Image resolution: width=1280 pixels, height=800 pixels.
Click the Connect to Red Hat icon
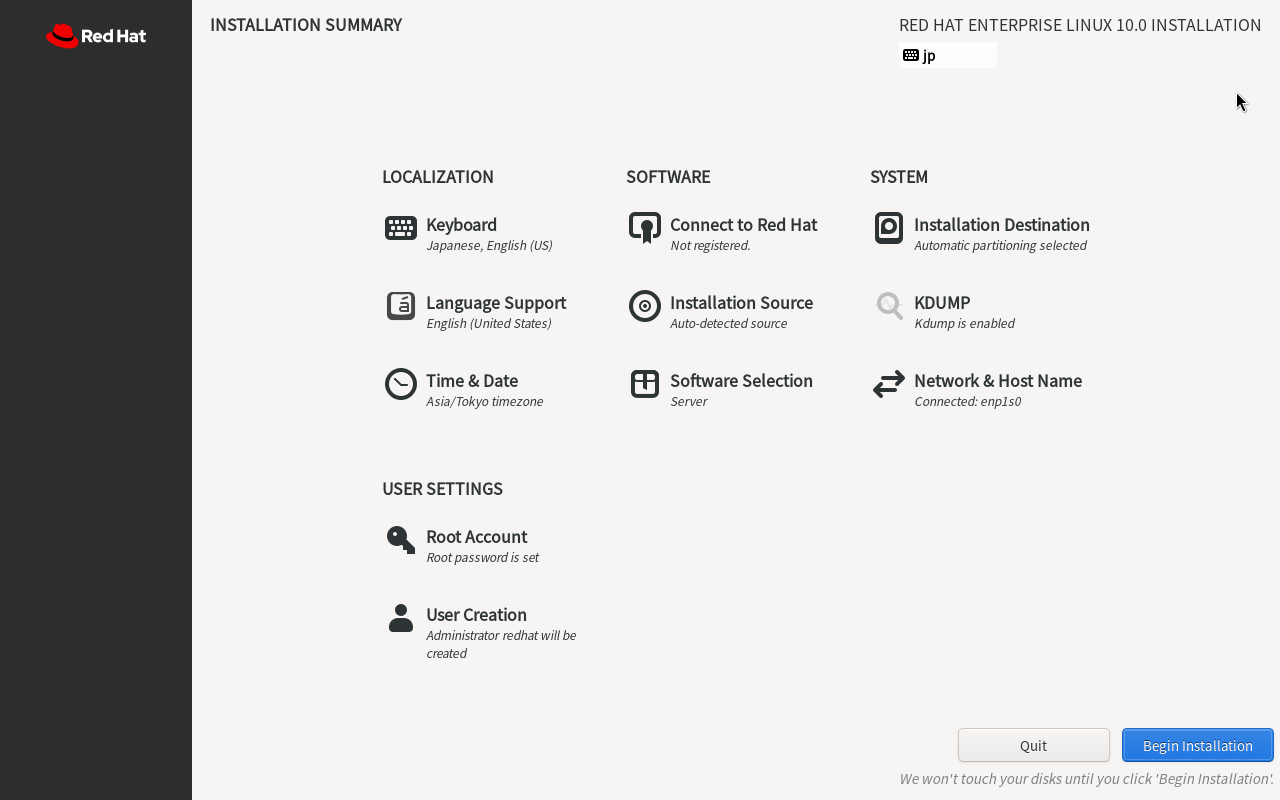645,228
